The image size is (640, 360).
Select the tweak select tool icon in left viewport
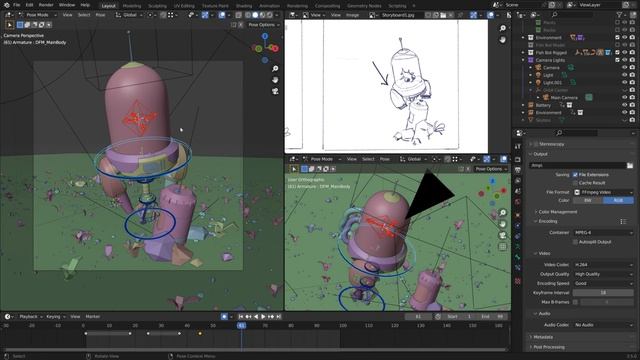pos(10,25)
